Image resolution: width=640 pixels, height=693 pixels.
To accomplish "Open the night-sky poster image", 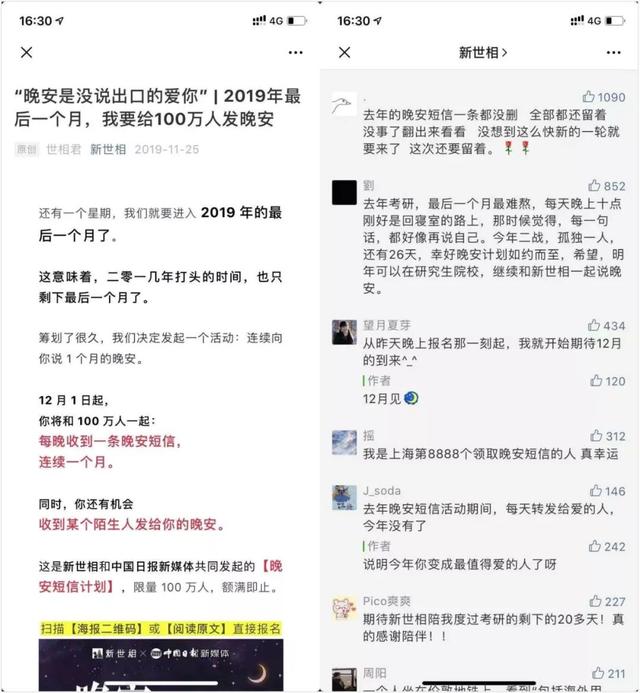I will coord(161,665).
